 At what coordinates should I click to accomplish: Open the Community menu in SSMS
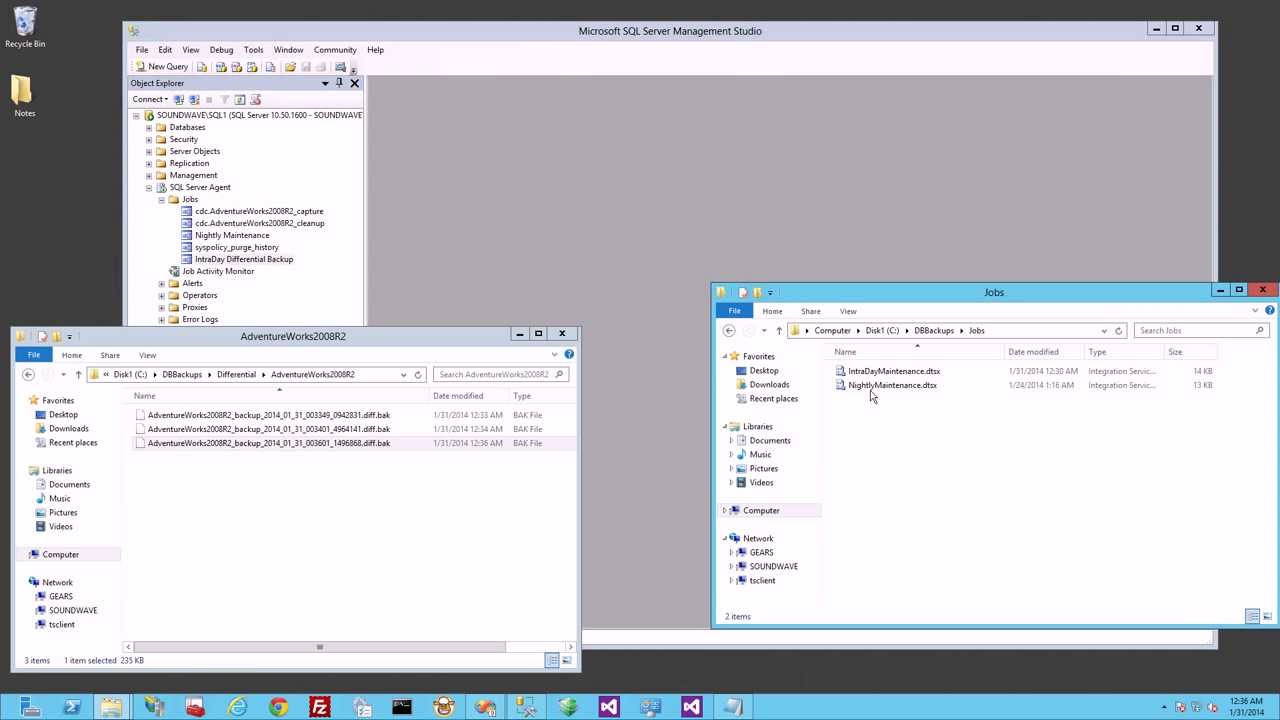[x=335, y=50]
